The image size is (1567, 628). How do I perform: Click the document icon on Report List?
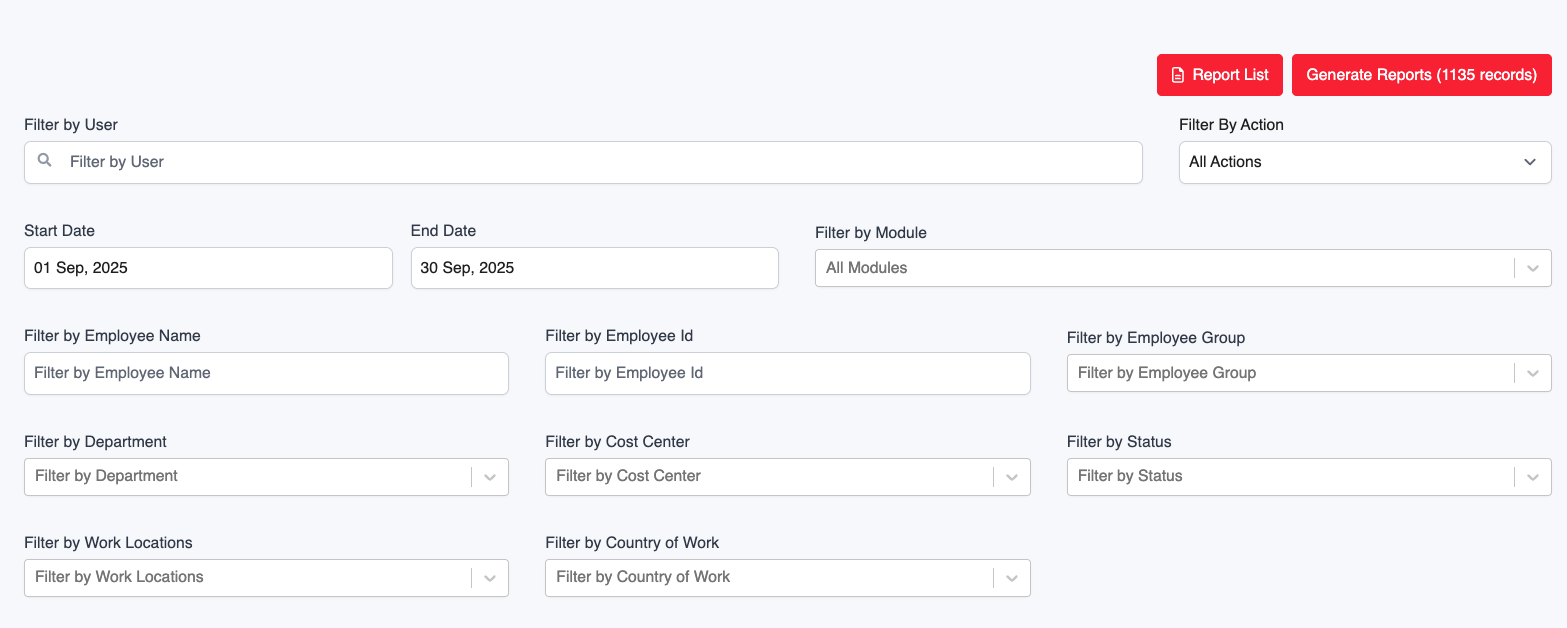point(1178,75)
